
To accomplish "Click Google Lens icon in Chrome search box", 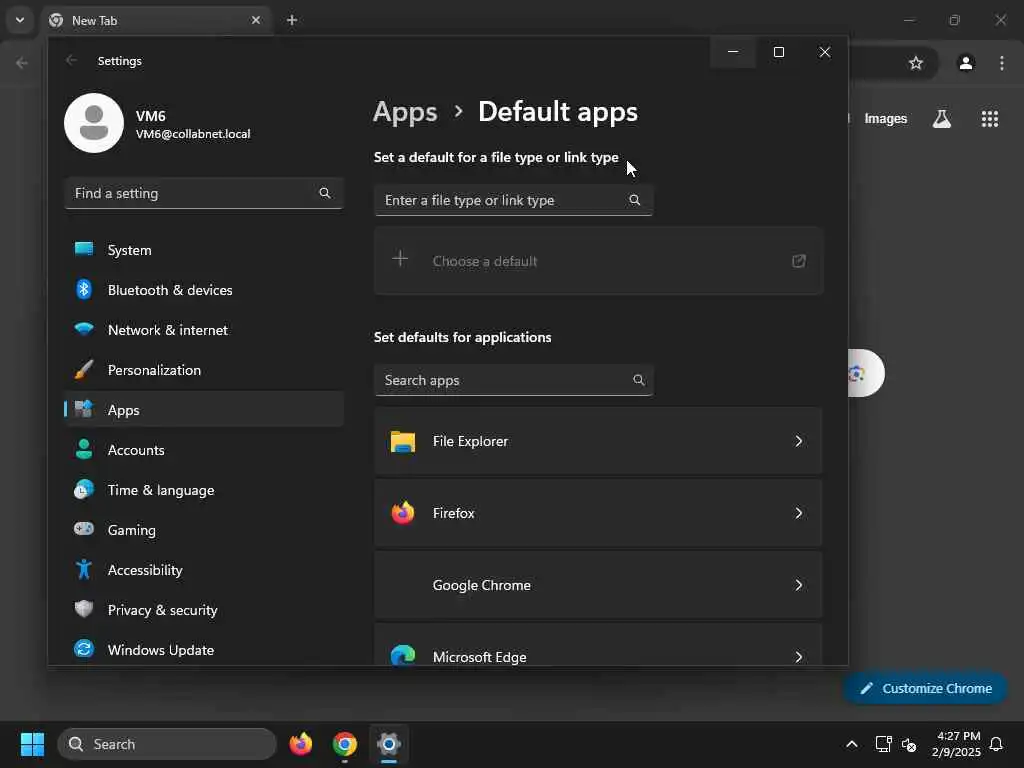I will pyautogui.click(x=857, y=374).
